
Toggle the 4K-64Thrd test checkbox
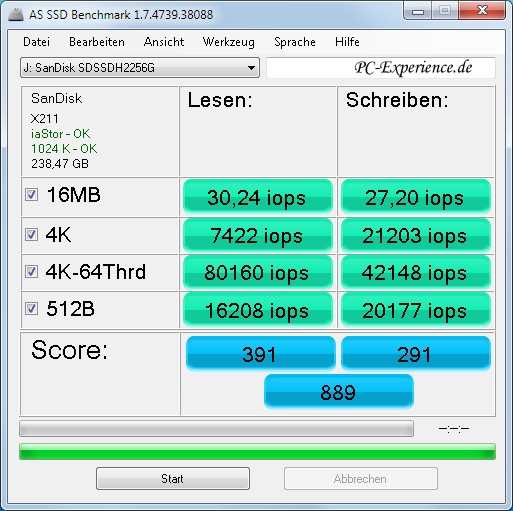[31, 272]
